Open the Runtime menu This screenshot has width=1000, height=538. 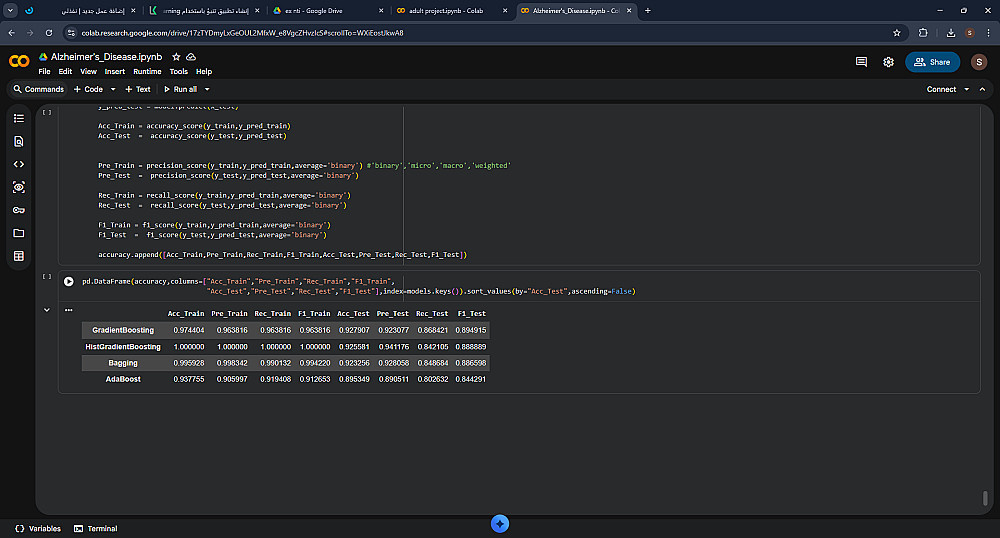click(x=147, y=72)
